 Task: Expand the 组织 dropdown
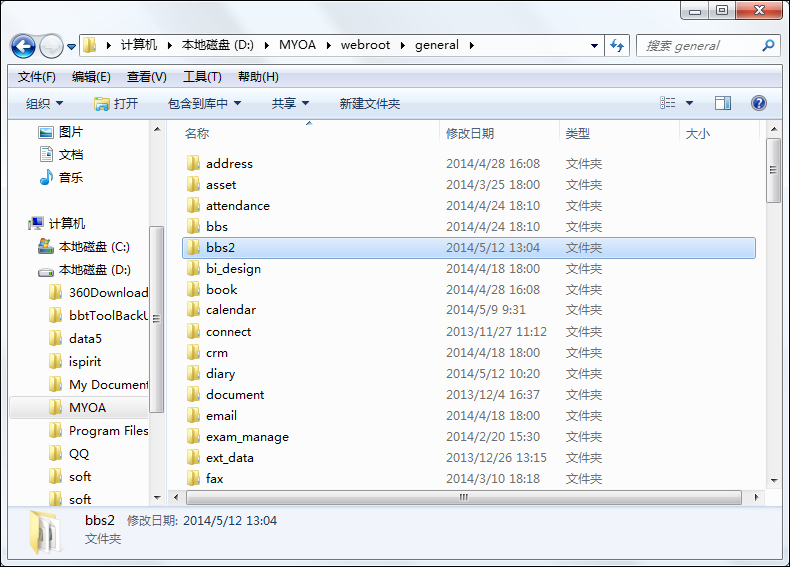44,103
